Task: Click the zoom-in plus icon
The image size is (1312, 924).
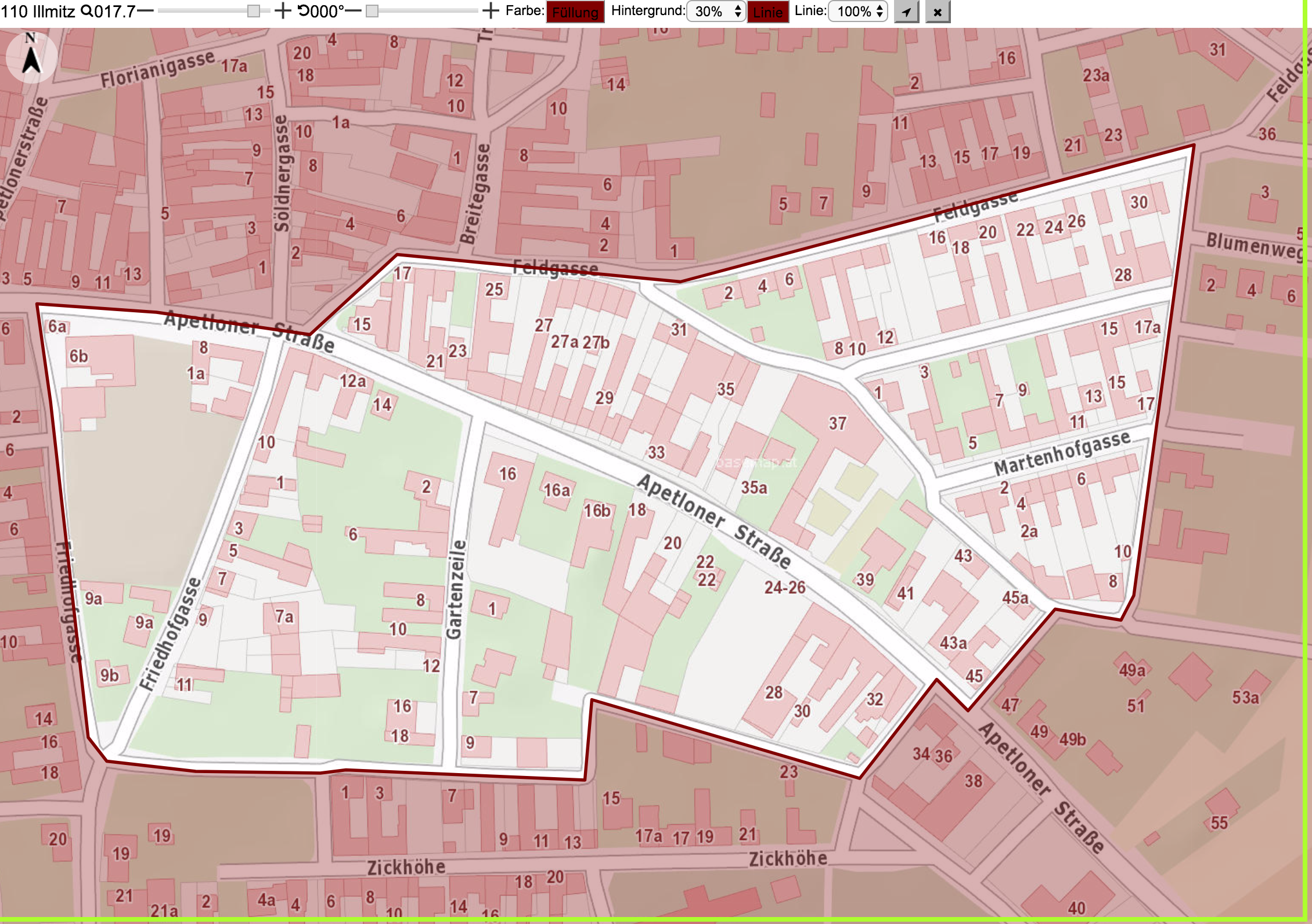Action: 282,11
